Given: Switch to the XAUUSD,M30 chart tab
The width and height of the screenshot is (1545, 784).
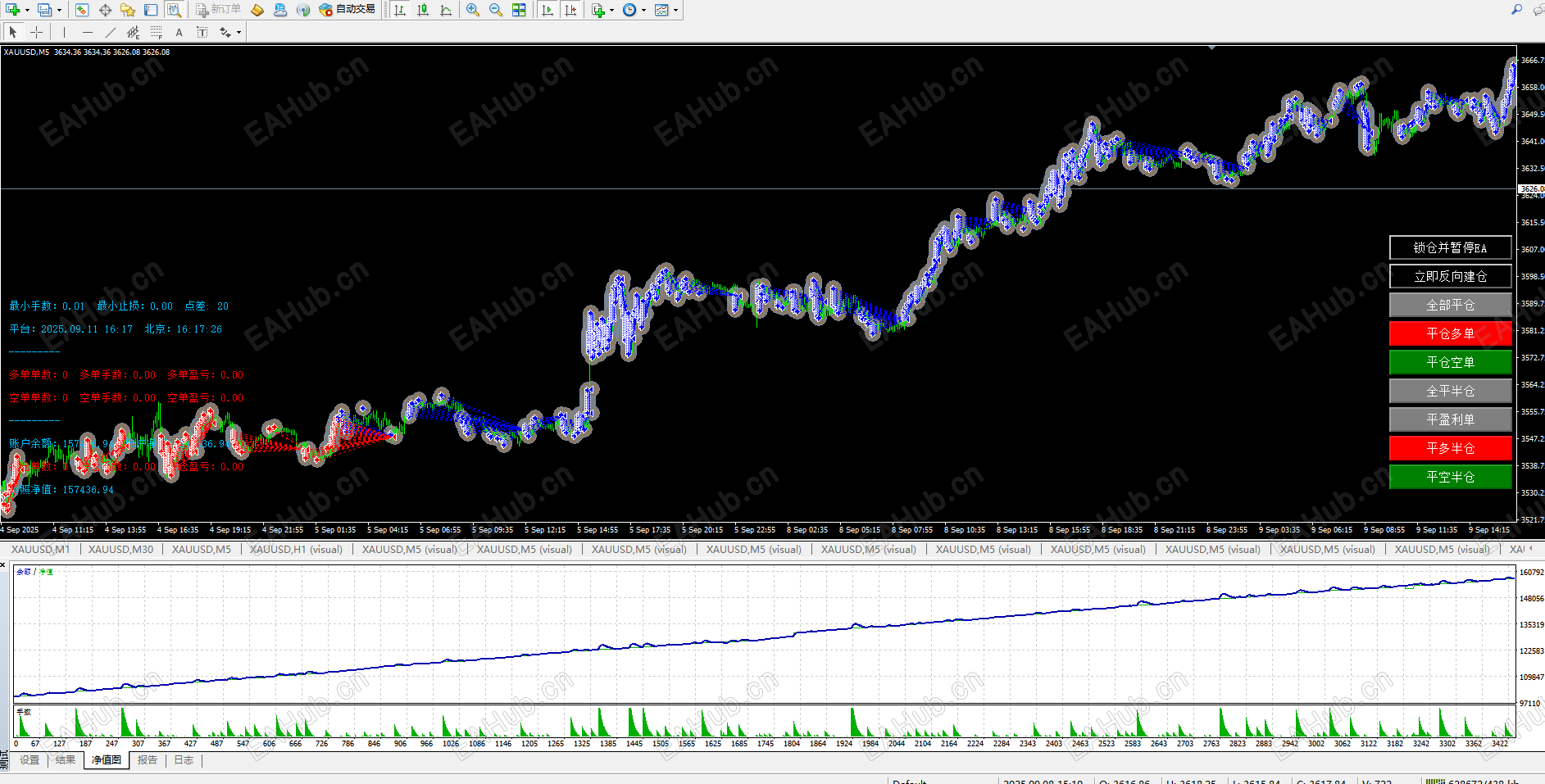Looking at the screenshot, I should pos(120,550).
